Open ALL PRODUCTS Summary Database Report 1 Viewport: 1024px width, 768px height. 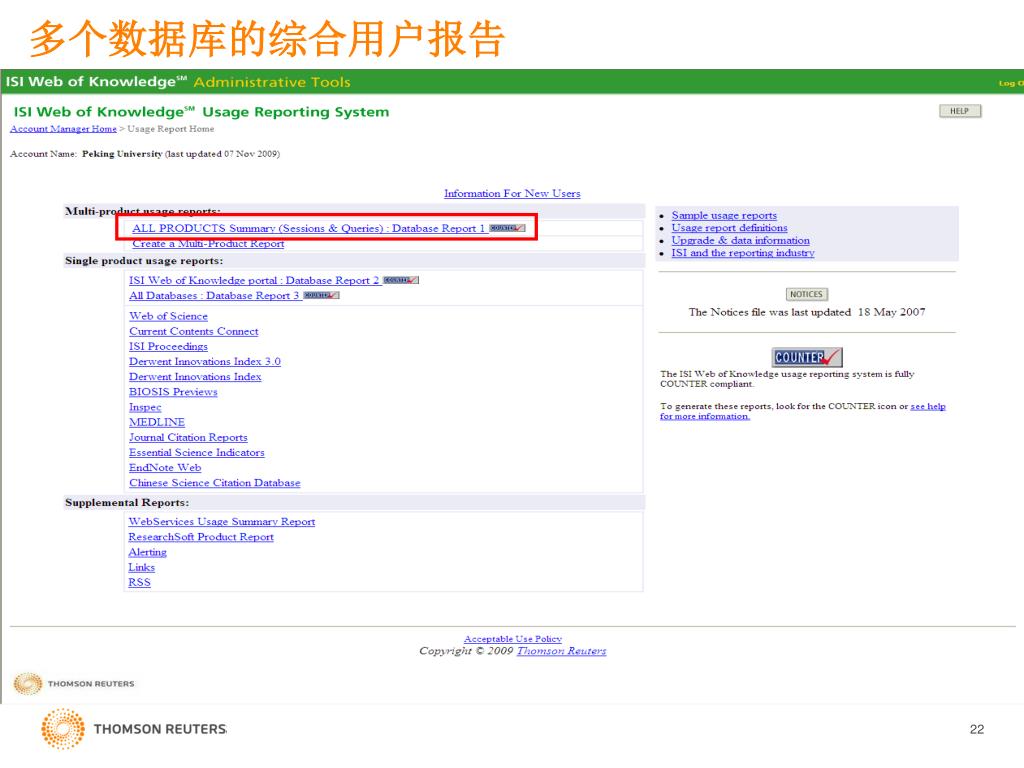click(308, 229)
